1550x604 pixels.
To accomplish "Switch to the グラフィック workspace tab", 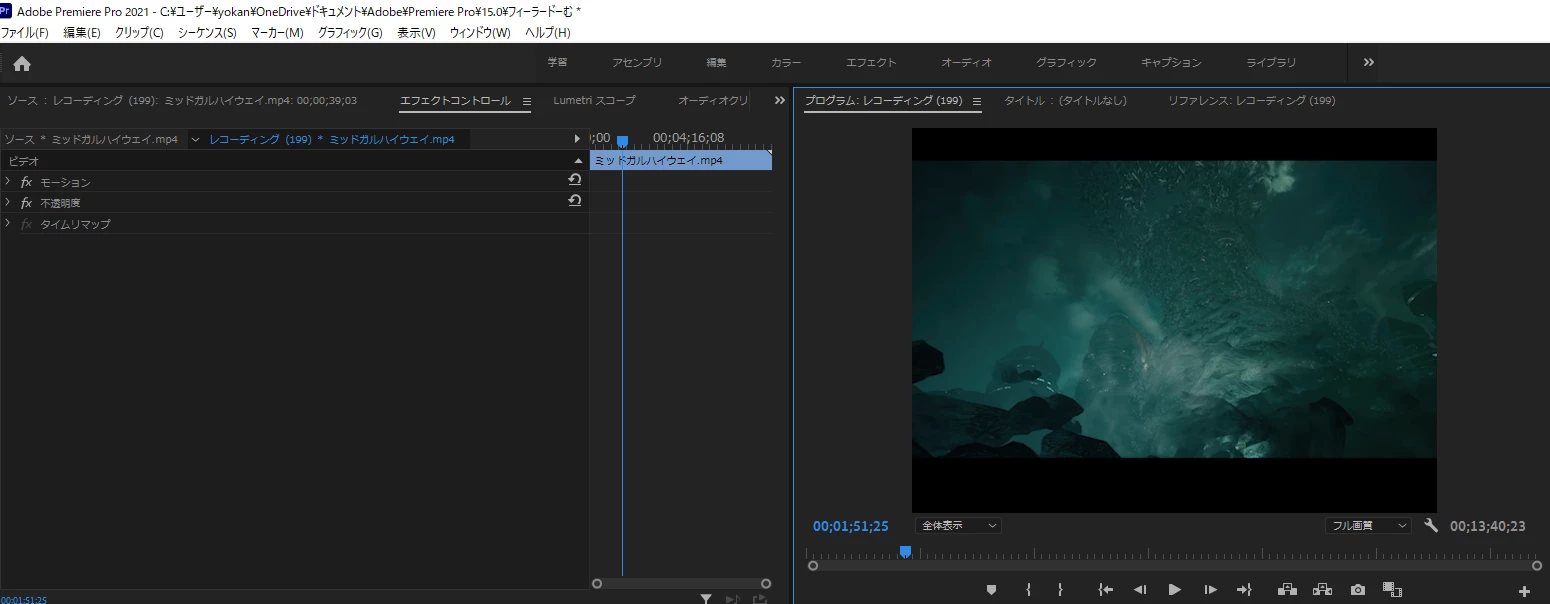I will pyautogui.click(x=1066, y=62).
